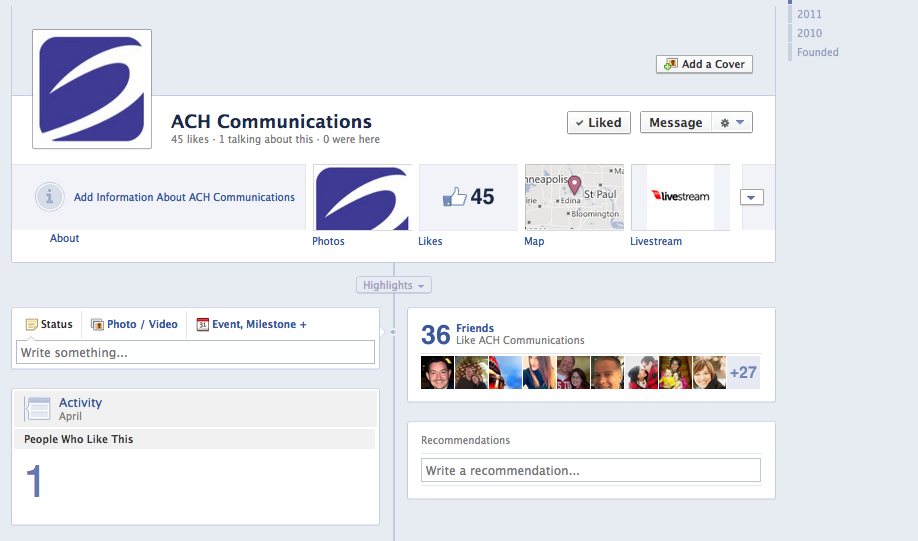Select the Photo / Video composer tab
The height and width of the screenshot is (541, 918).
pos(134,324)
